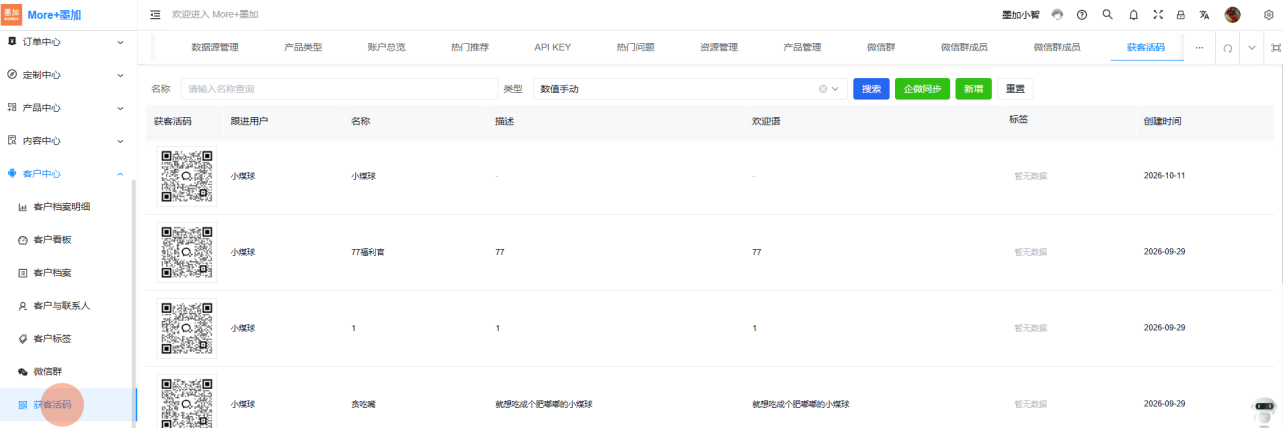The image size is (1283, 428).
Task: Switch to the 产品管理 tab
Action: coord(802,47)
